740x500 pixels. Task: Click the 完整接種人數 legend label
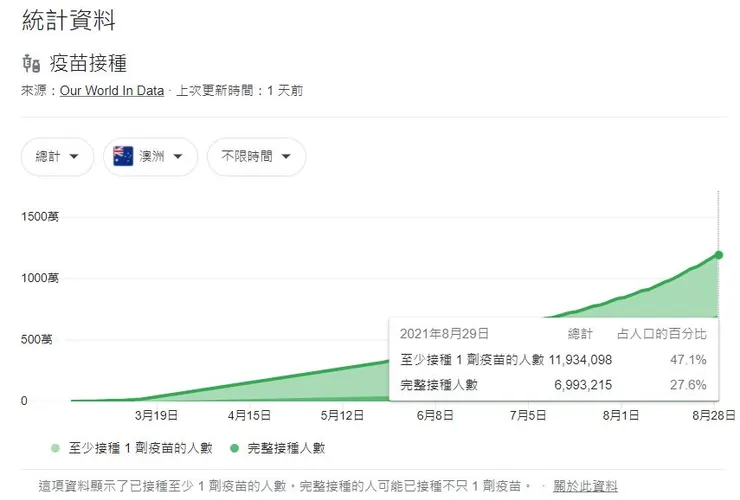click(286, 448)
